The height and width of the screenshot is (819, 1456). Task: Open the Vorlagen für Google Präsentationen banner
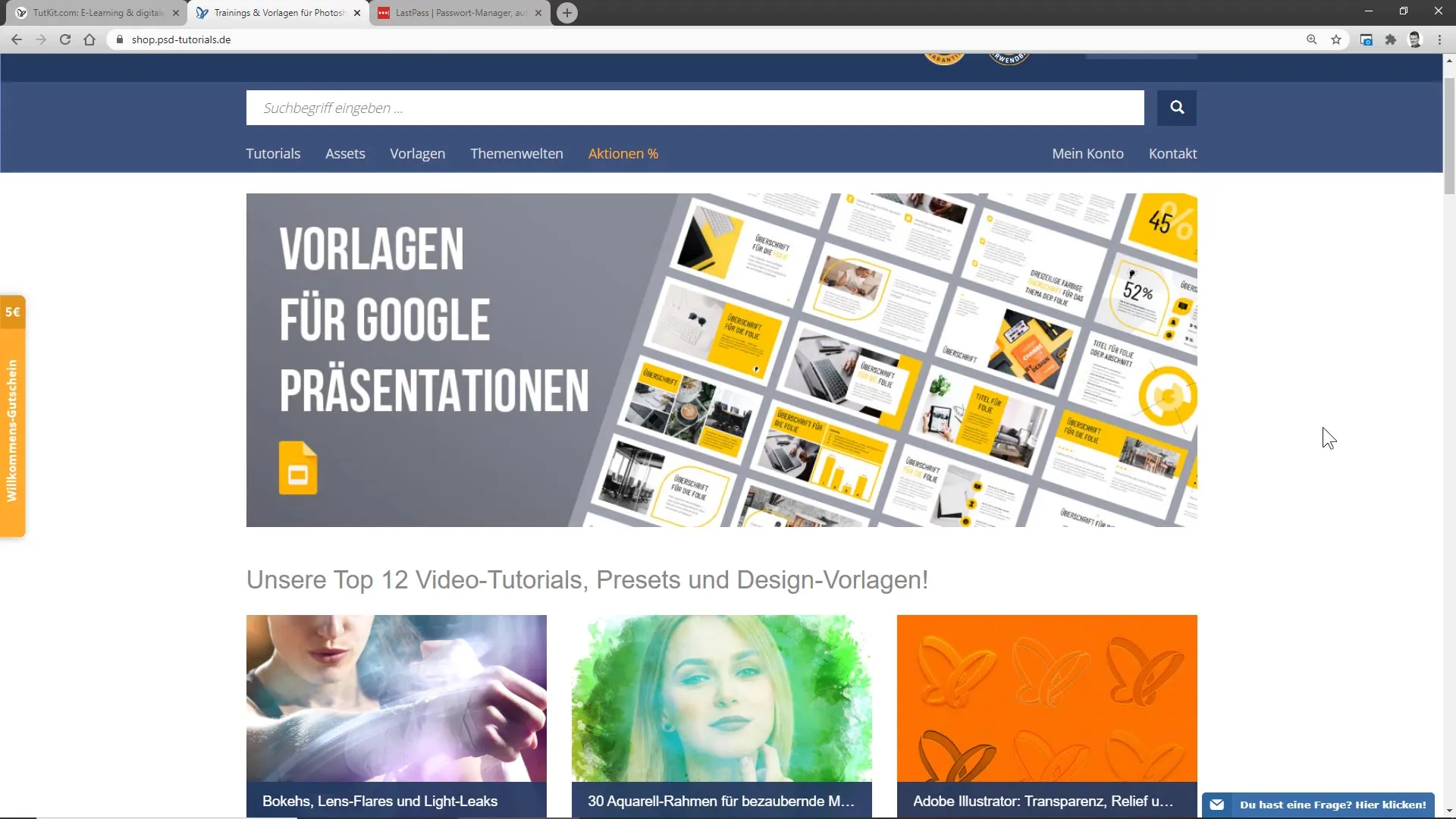point(721,360)
